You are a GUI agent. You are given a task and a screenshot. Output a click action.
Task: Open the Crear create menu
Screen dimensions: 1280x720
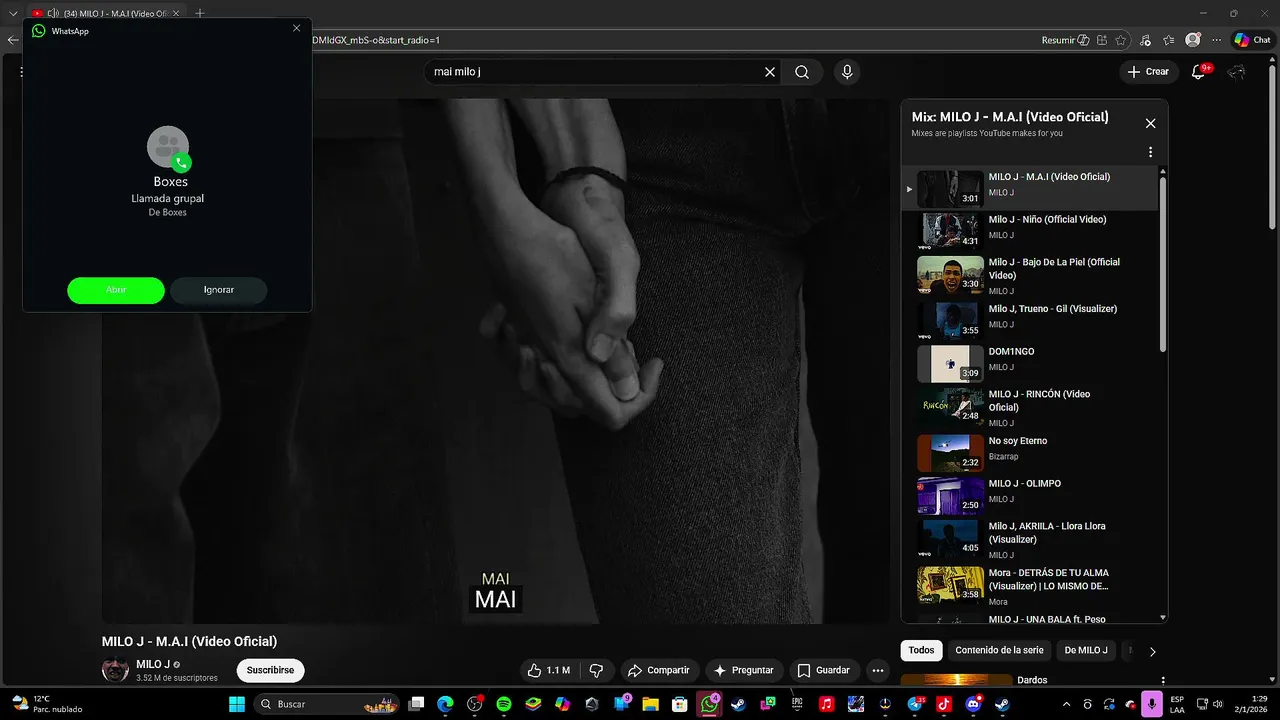pos(1148,72)
